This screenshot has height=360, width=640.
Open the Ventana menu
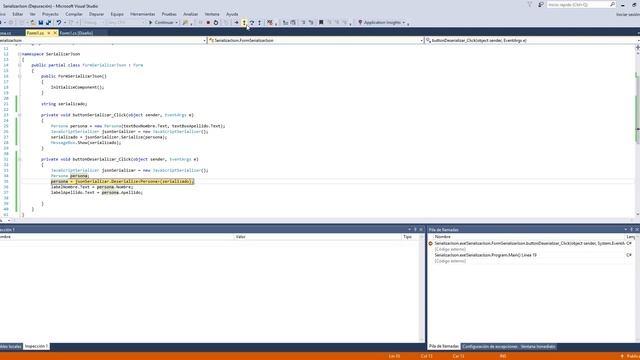point(212,14)
